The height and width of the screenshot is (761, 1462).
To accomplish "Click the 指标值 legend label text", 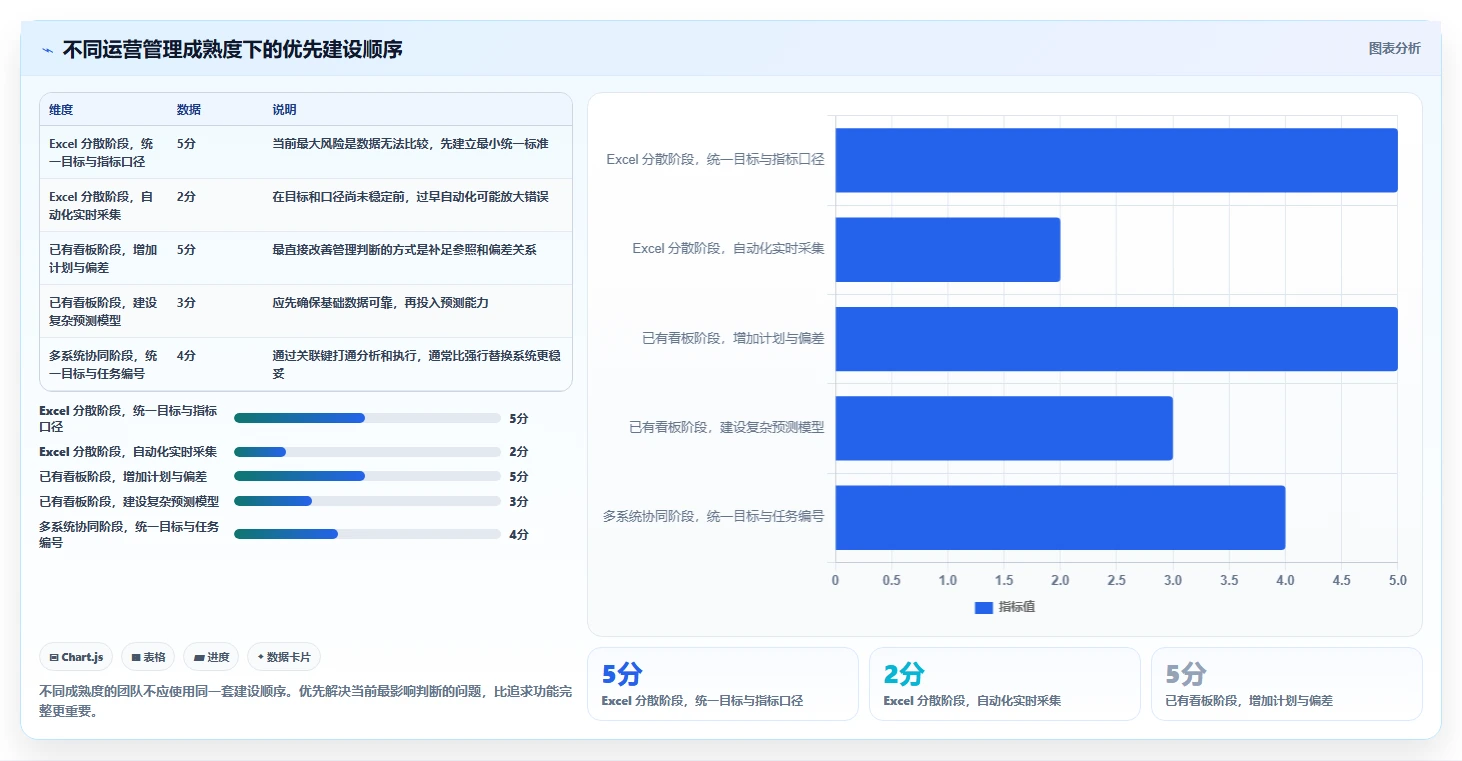I will tap(1017, 607).
